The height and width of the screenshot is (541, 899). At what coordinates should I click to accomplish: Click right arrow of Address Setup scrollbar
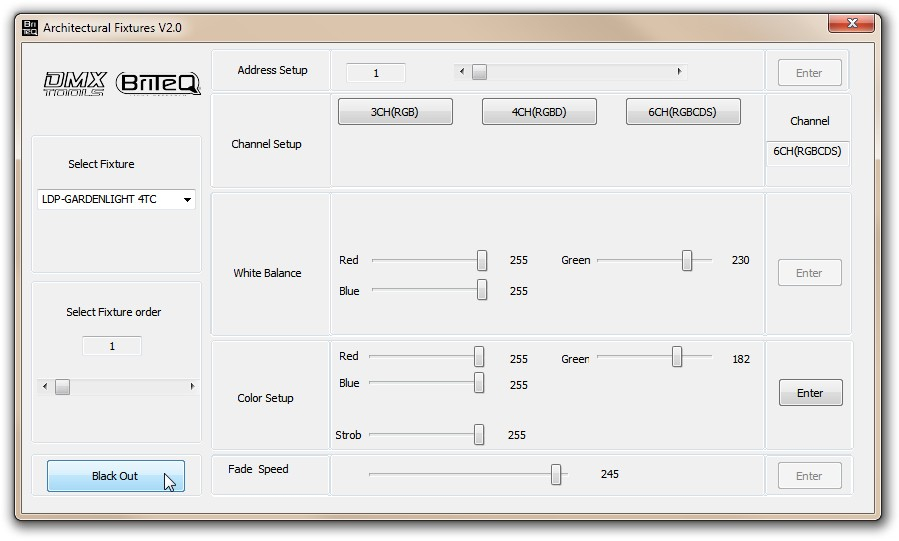pyautogui.click(x=680, y=72)
